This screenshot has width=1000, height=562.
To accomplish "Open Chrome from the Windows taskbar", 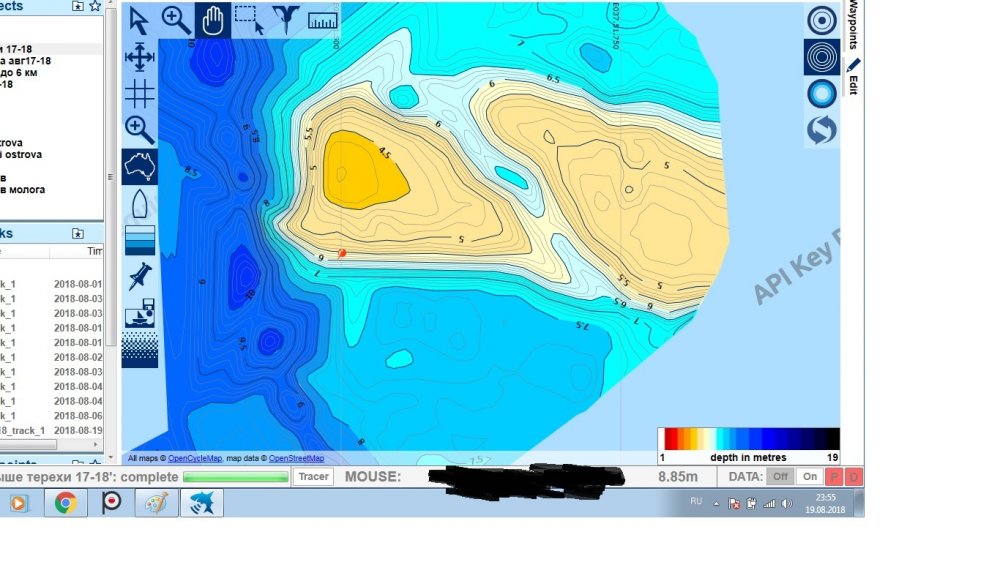I will pyautogui.click(x=66, y=503).
